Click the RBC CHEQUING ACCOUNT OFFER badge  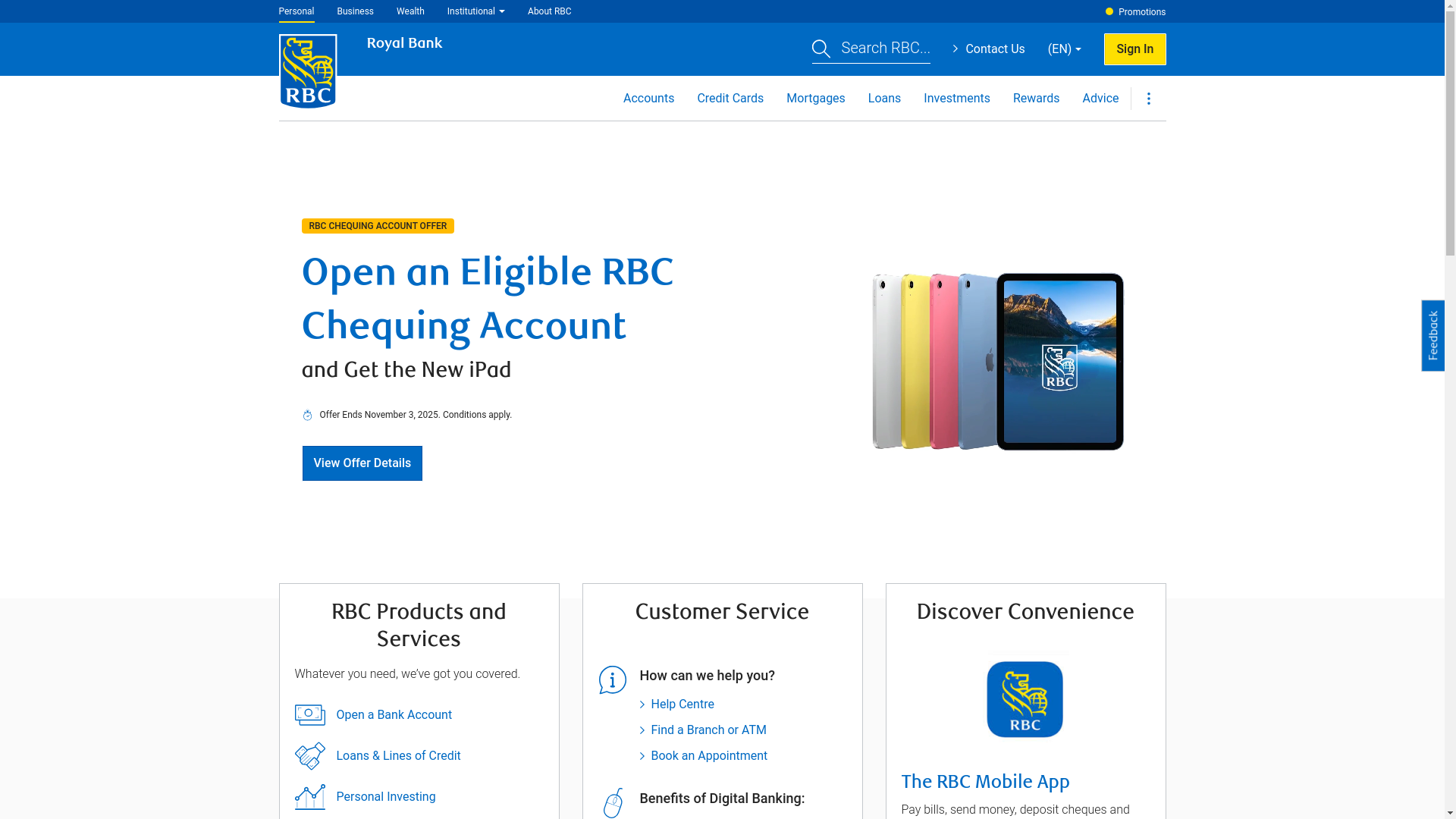tap(378, 226)
